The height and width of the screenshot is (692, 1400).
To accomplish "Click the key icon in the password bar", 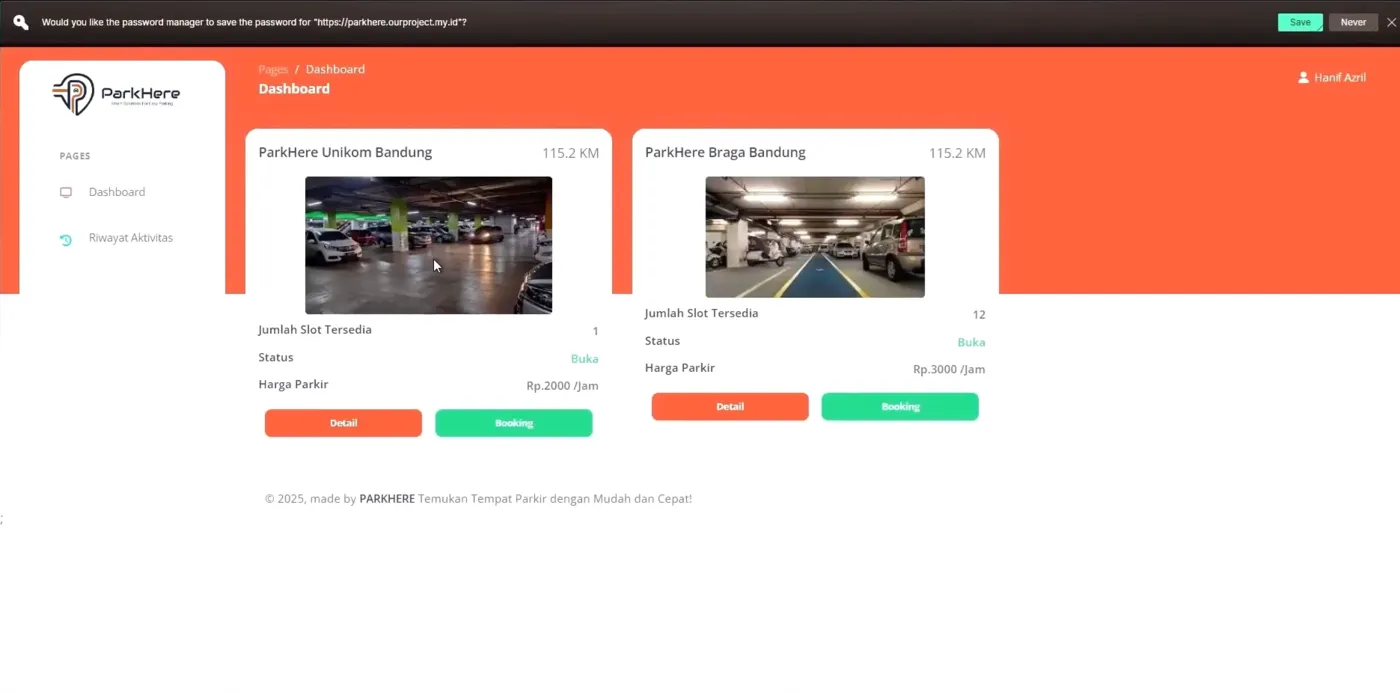I will (20, 22).
